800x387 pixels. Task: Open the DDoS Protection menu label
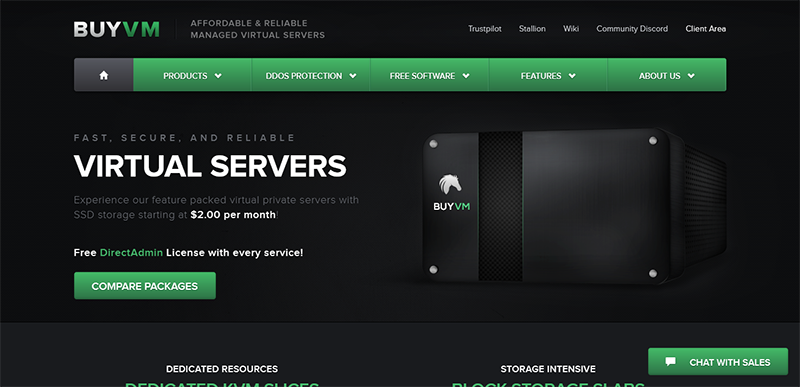coord(304,76)
